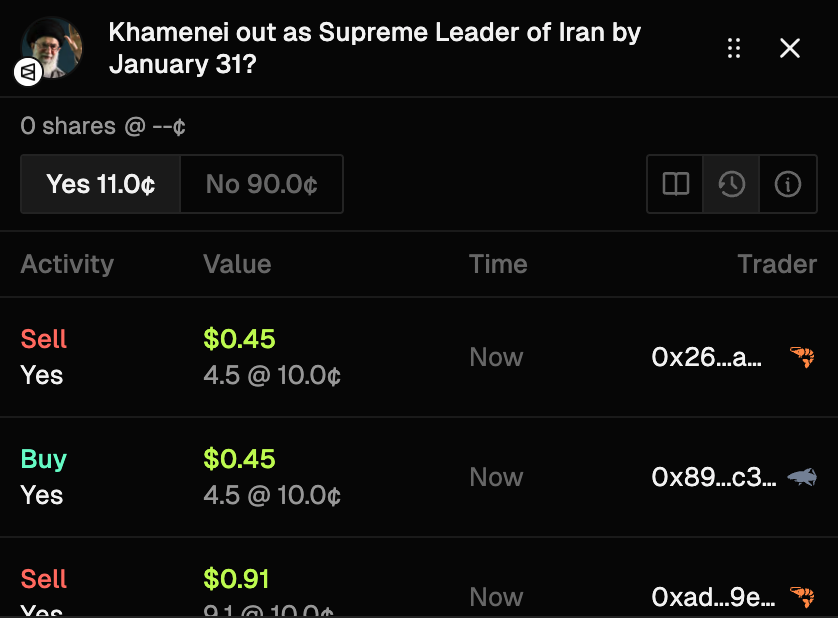Open the order book view icon
This screenshot has height=618, width=838.
point(676,184)
